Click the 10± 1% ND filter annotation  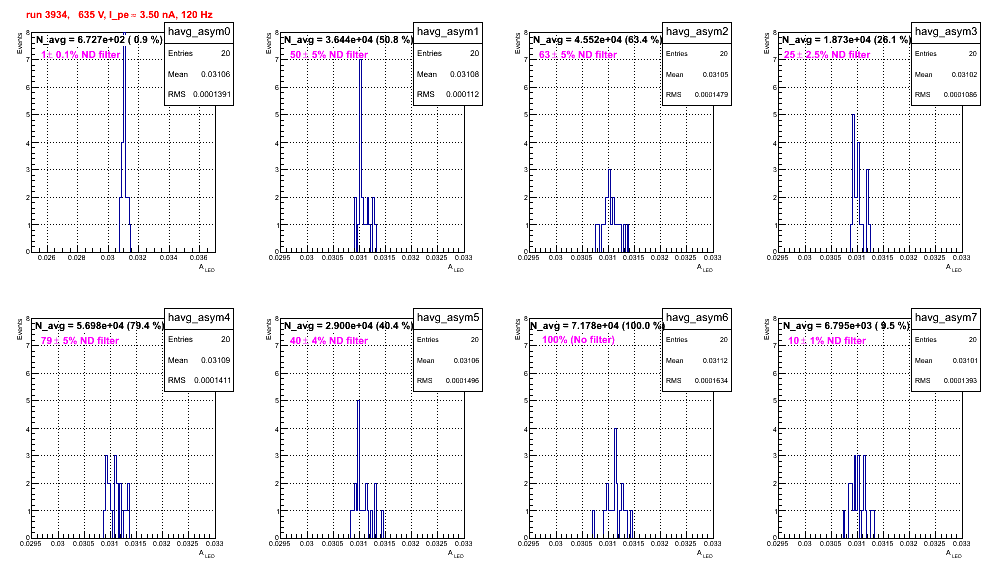point(827,341)
